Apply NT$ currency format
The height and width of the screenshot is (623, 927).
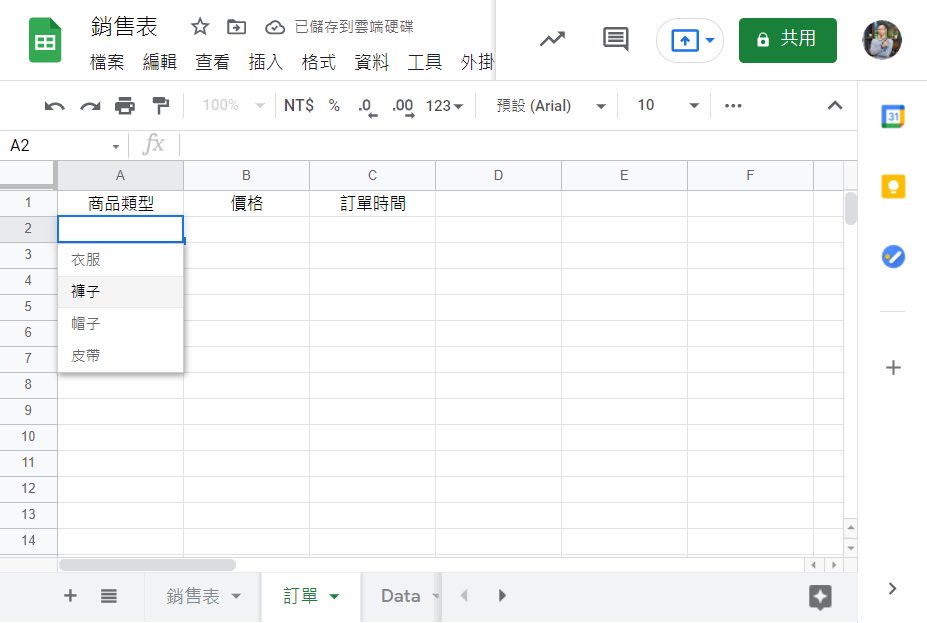tap(299, 105)
